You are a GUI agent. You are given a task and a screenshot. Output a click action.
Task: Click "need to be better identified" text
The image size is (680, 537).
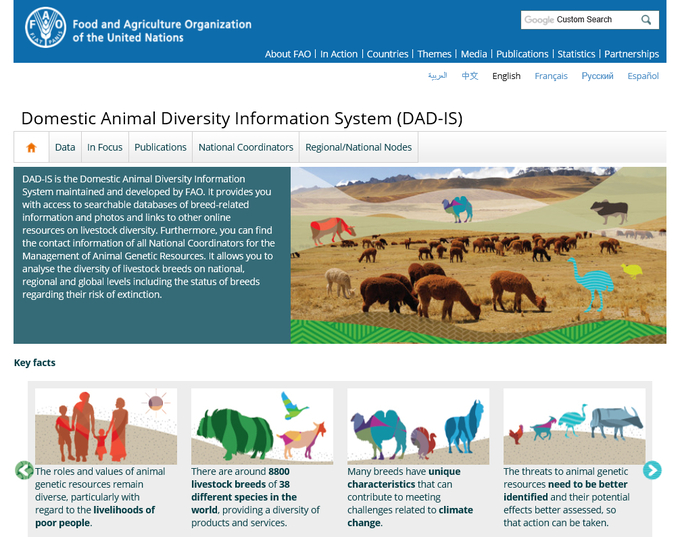[x=566, y=491]
